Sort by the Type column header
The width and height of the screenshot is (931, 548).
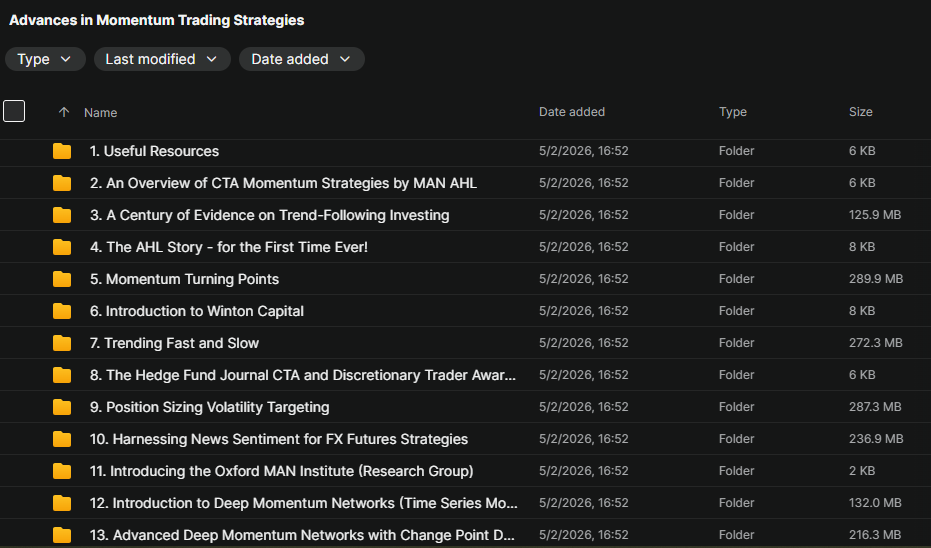point(733,112)
